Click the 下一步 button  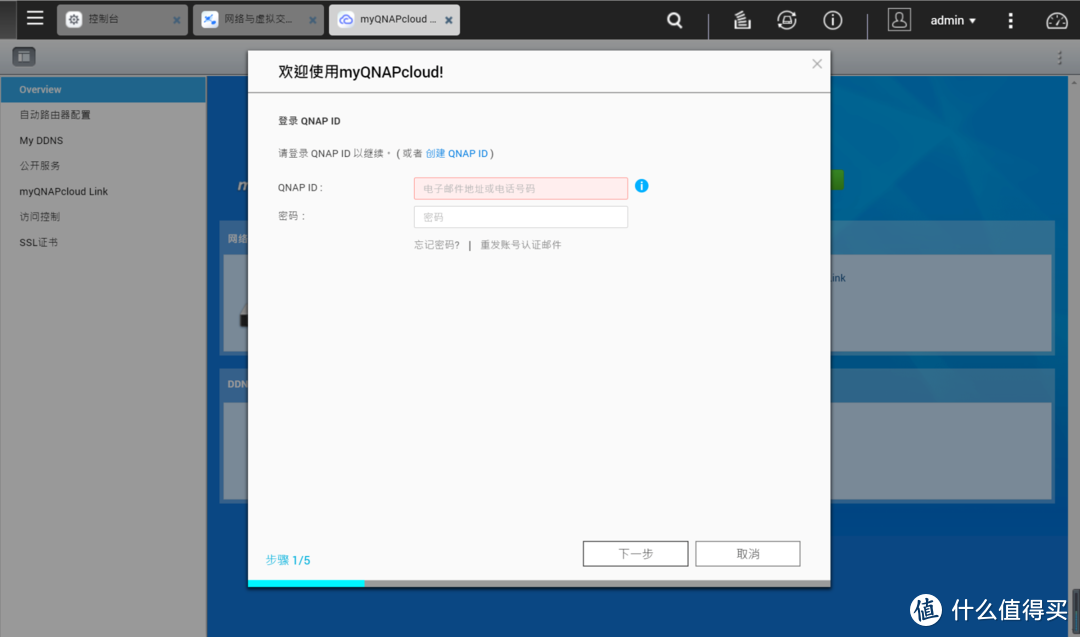coord(635,554)
